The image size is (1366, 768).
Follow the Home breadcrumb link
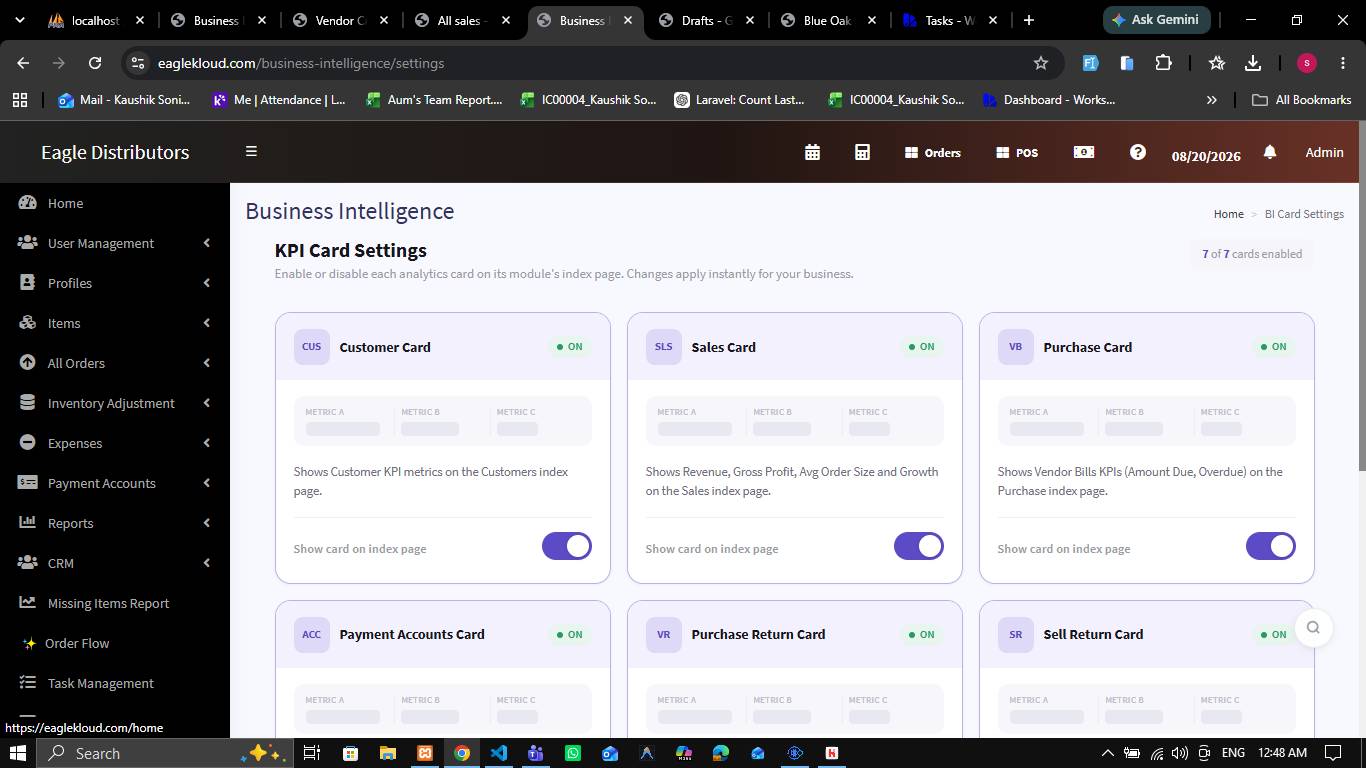point(1228,214)
